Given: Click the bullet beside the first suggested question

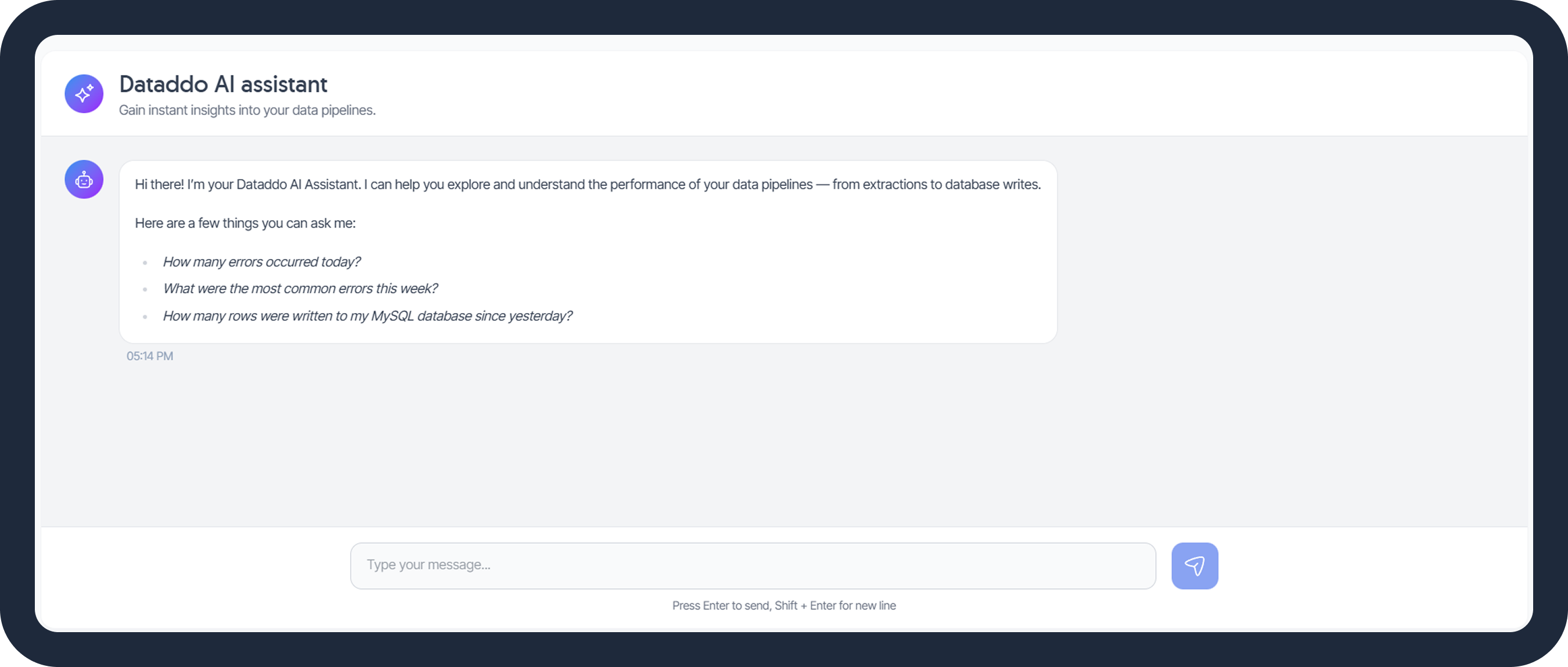Looking at the screenshot, I should point(145,262).
